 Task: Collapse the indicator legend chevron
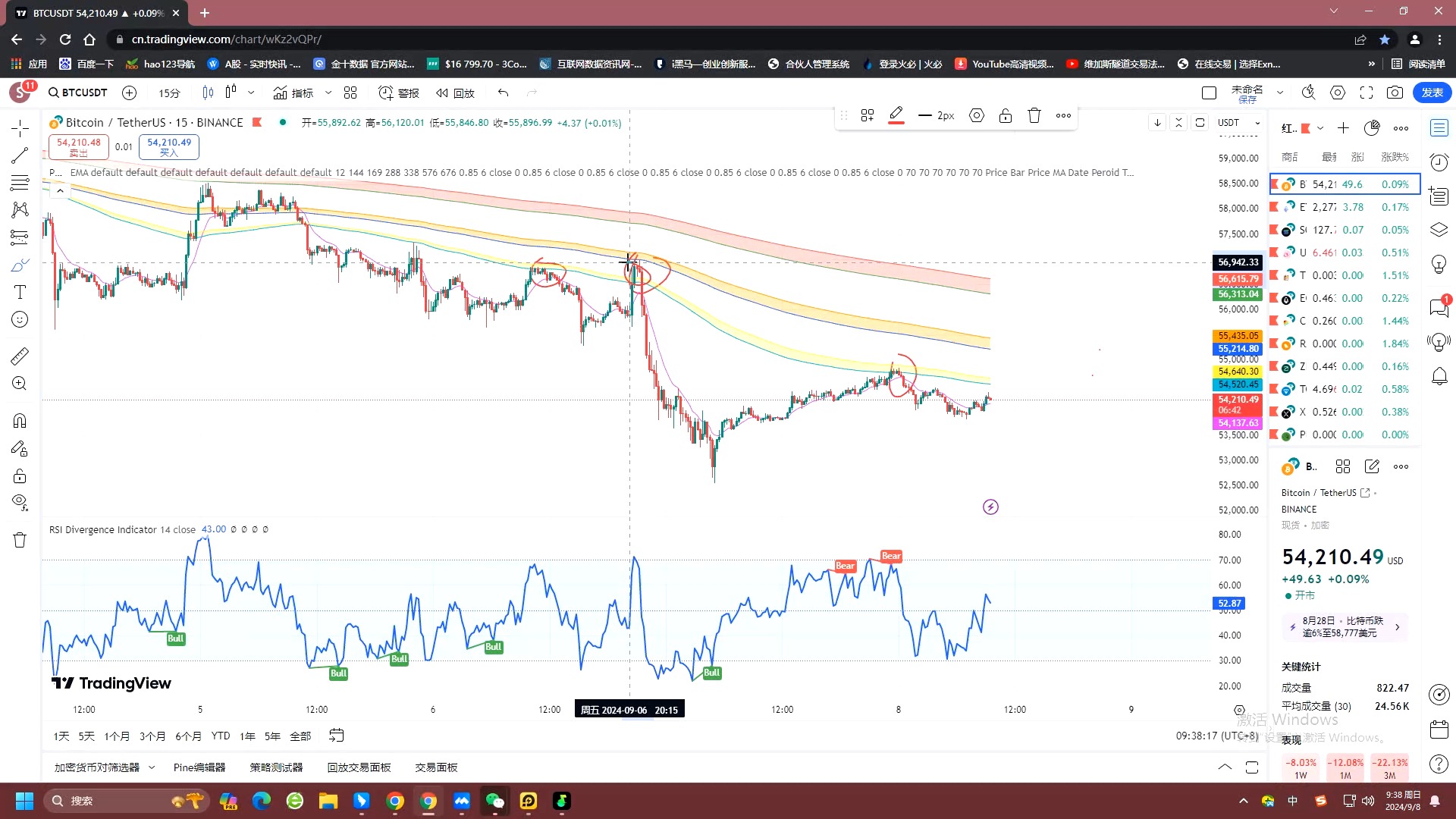(x=60, y=191)
